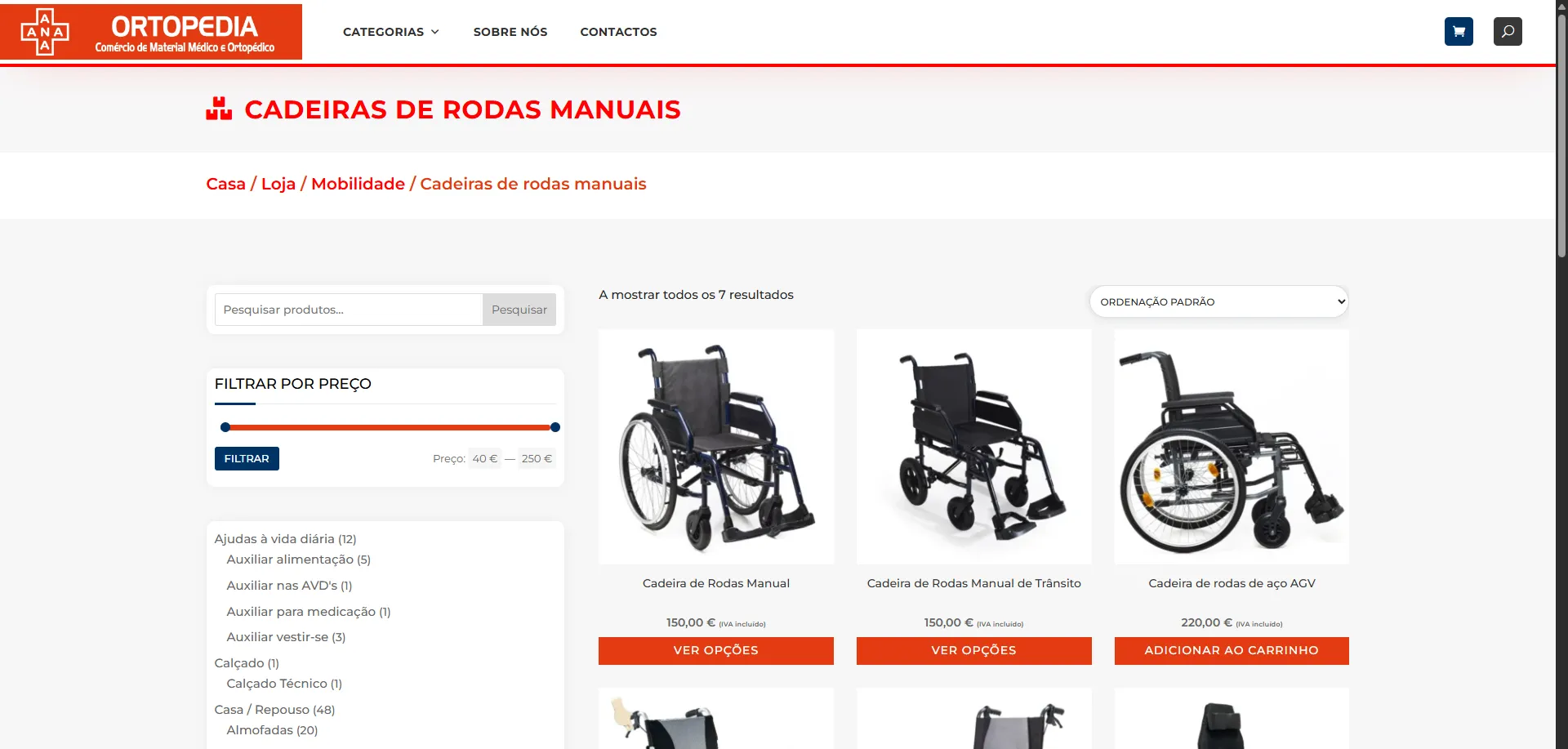Click the Pesquisar submit button

(x=519, y=310)
